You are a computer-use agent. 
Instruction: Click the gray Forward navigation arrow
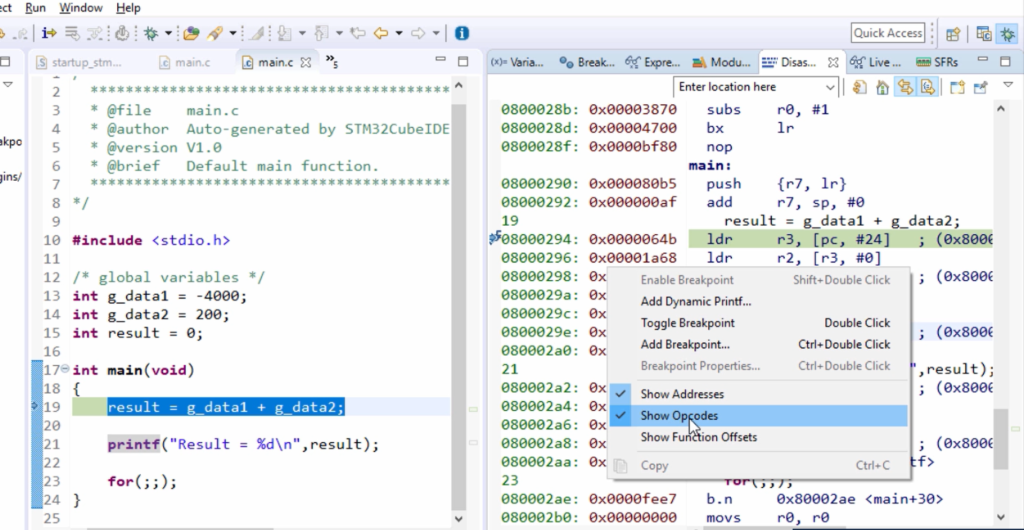coord(418,33)
